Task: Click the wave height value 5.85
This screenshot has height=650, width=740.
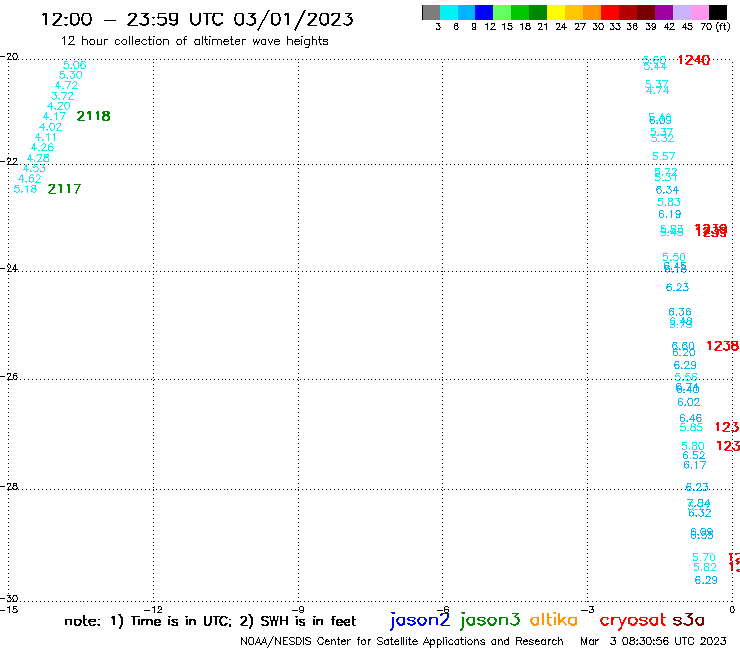Action: click(691, 428)
